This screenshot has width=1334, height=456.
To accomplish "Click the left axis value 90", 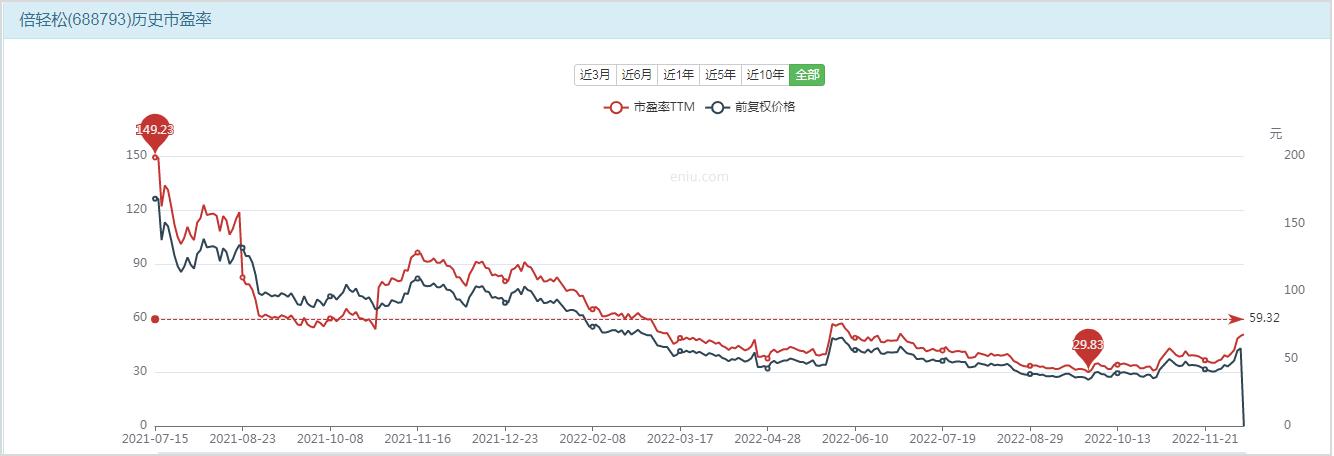I will [140, 264].
